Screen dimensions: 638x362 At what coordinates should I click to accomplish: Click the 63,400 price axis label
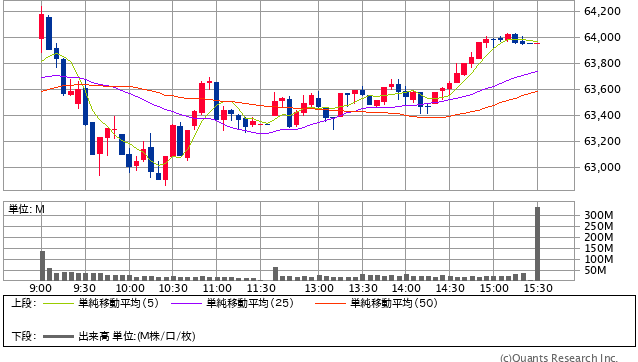click(x=602, y=116)
